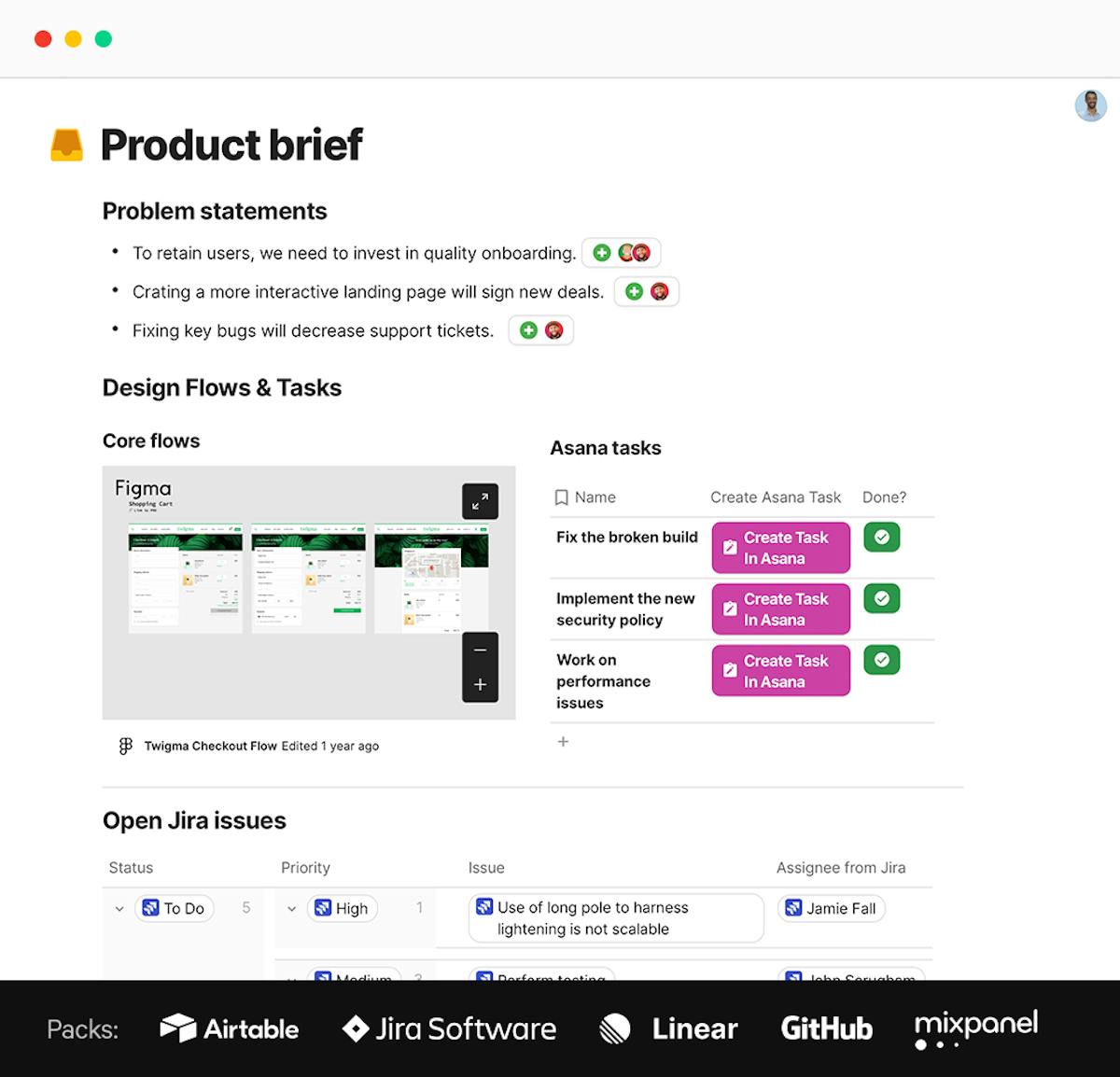Screen dimensions: 1120x1077
Task: Click the Airtable pack logo
Action: (x=177, y=1028)
